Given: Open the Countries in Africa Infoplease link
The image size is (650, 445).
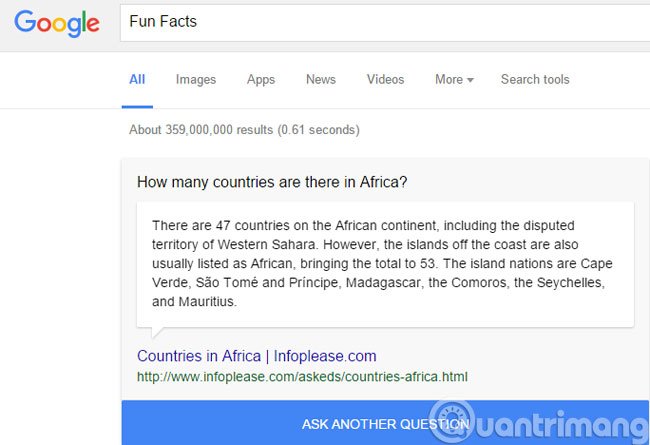Looking at the screenshot, I should (256, 356).
